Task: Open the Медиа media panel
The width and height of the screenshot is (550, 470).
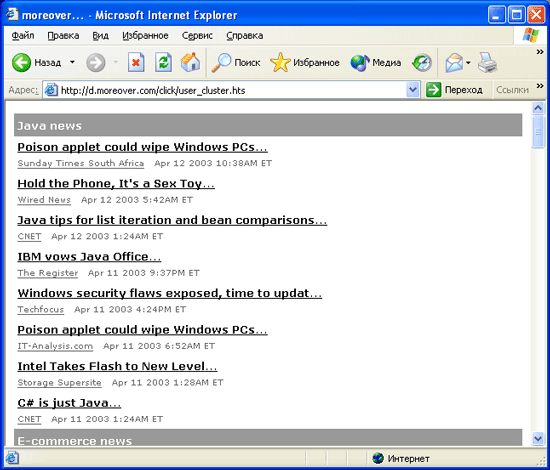Action: click(376, 63)
